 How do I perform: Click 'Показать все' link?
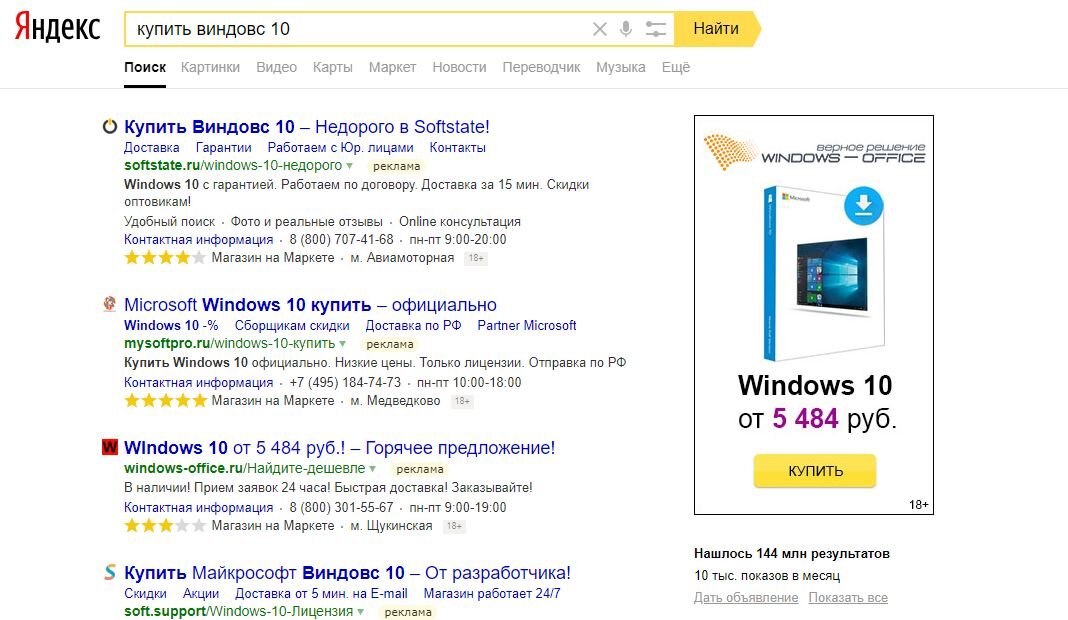click(848, 597)
